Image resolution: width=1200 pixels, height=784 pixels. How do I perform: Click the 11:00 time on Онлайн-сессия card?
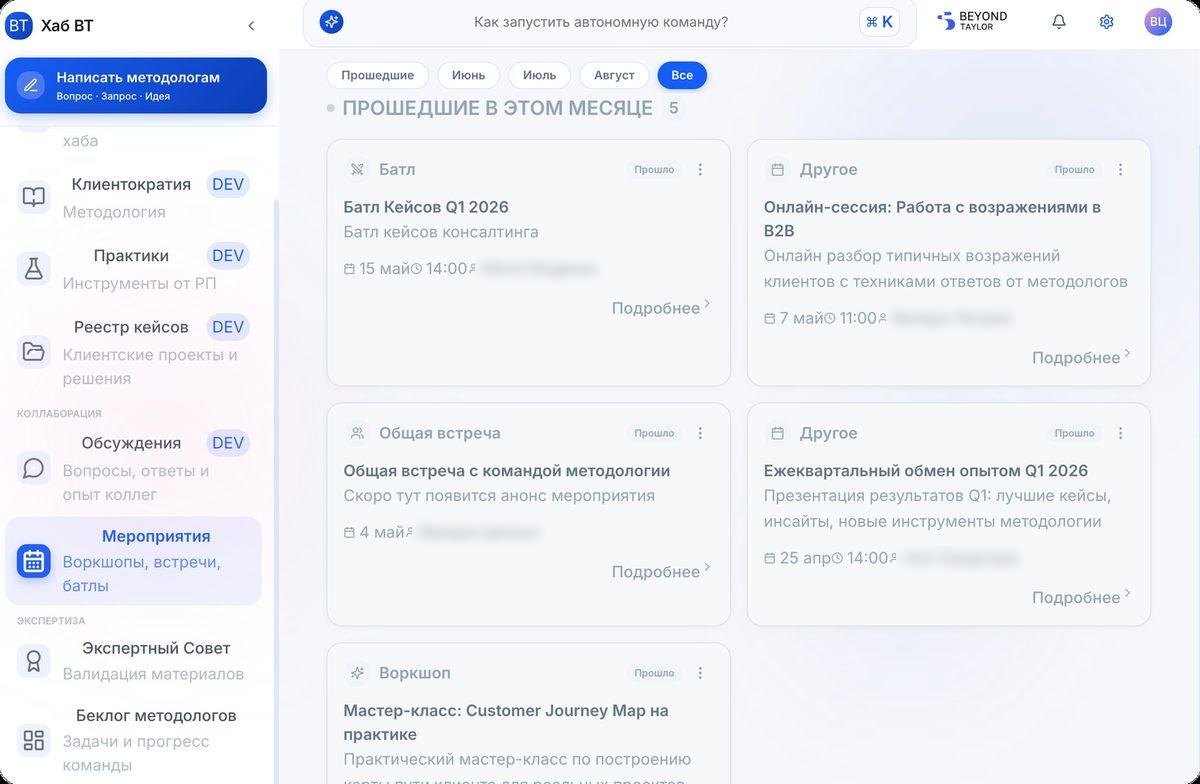coord(858,318)
